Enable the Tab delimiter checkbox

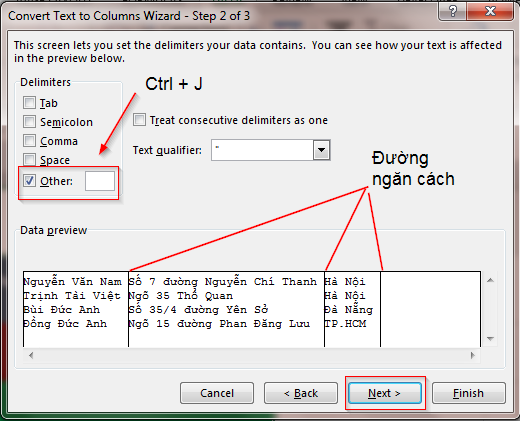[x=29, y=103]
